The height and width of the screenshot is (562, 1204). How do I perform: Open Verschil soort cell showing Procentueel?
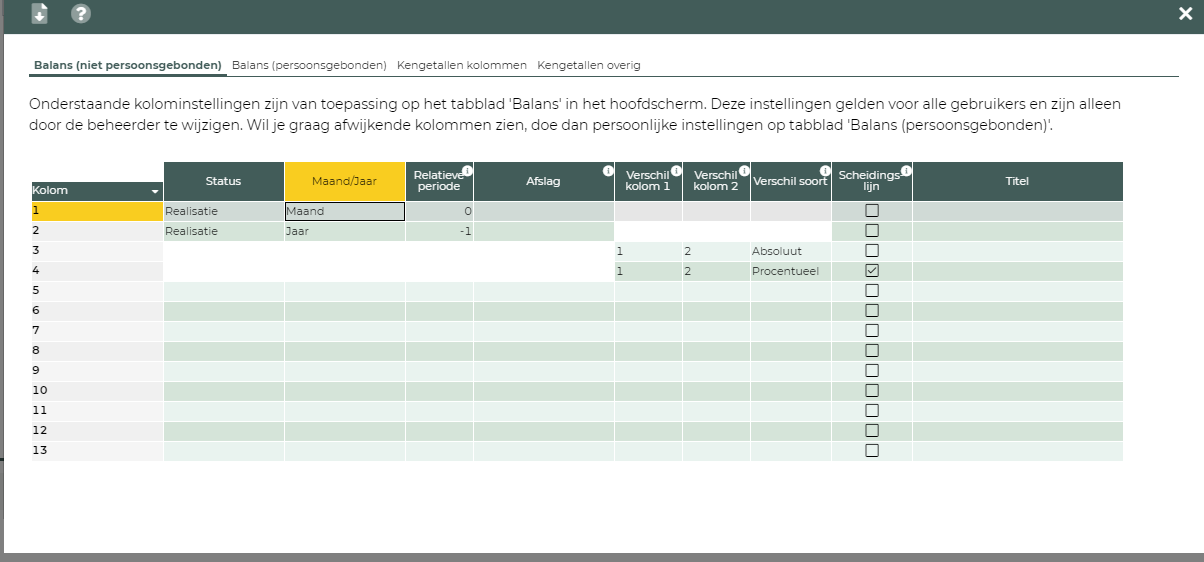pos(790,271)
